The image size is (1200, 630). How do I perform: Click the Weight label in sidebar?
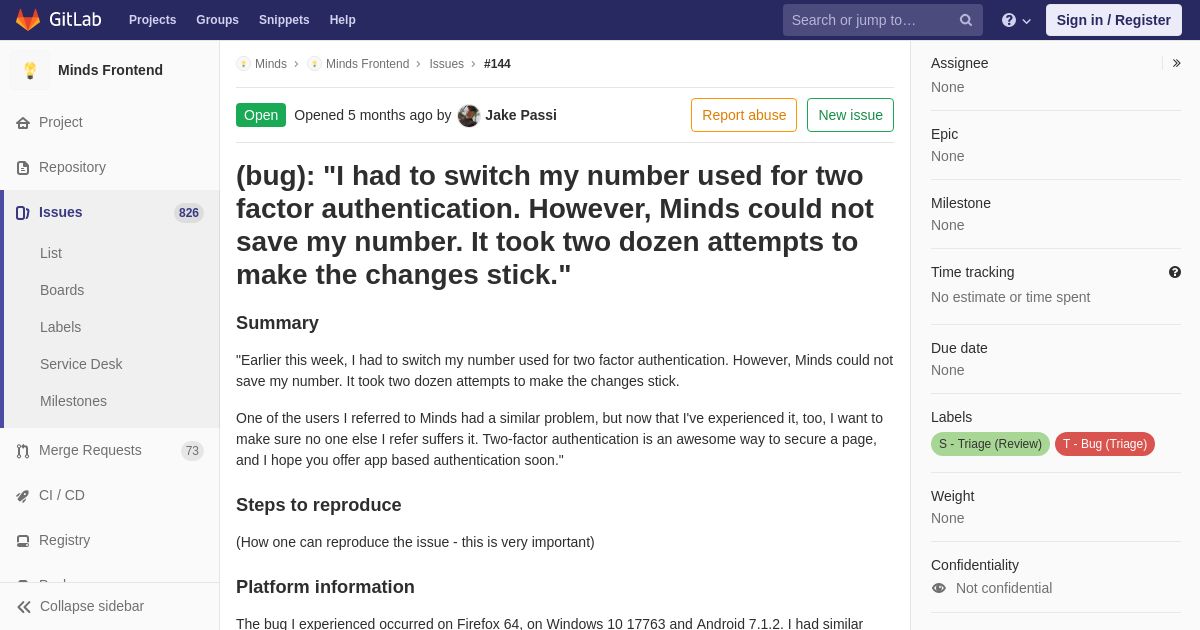(952, 496)
